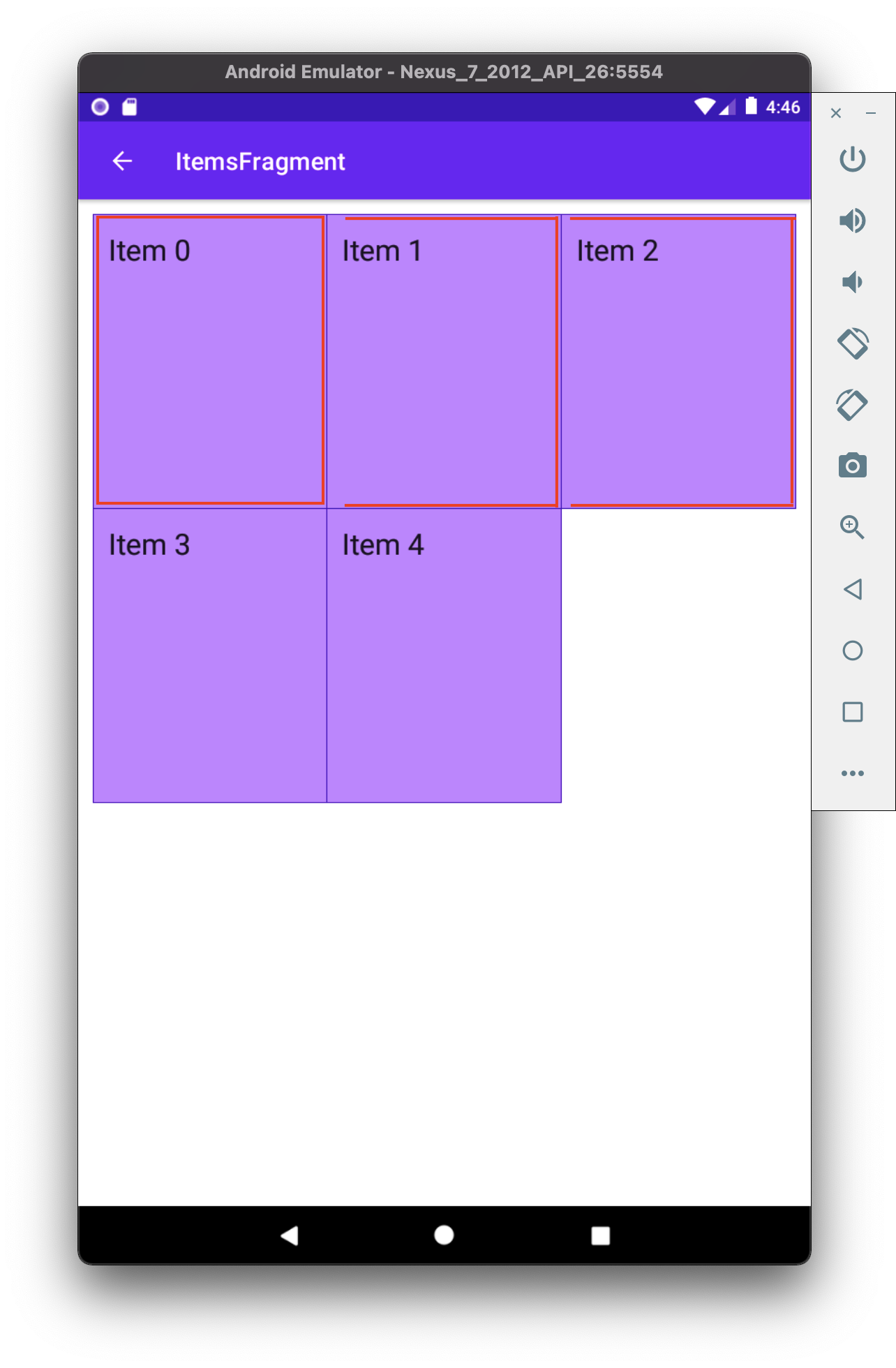
Task: Take a screenshot with the camera icon
Action: [852, 466]
